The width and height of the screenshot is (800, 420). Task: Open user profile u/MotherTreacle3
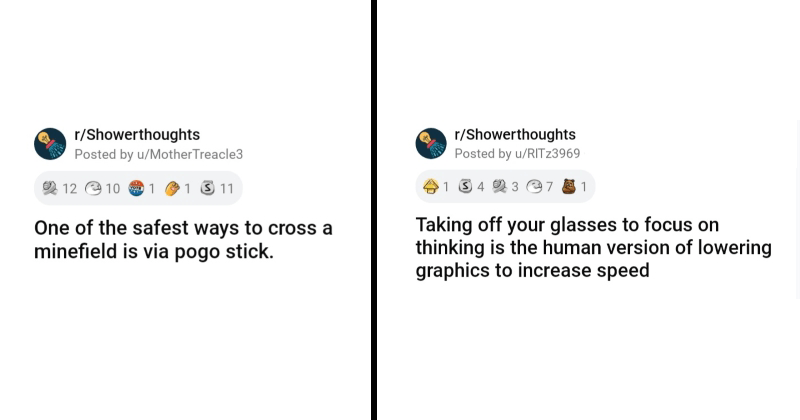190,154
